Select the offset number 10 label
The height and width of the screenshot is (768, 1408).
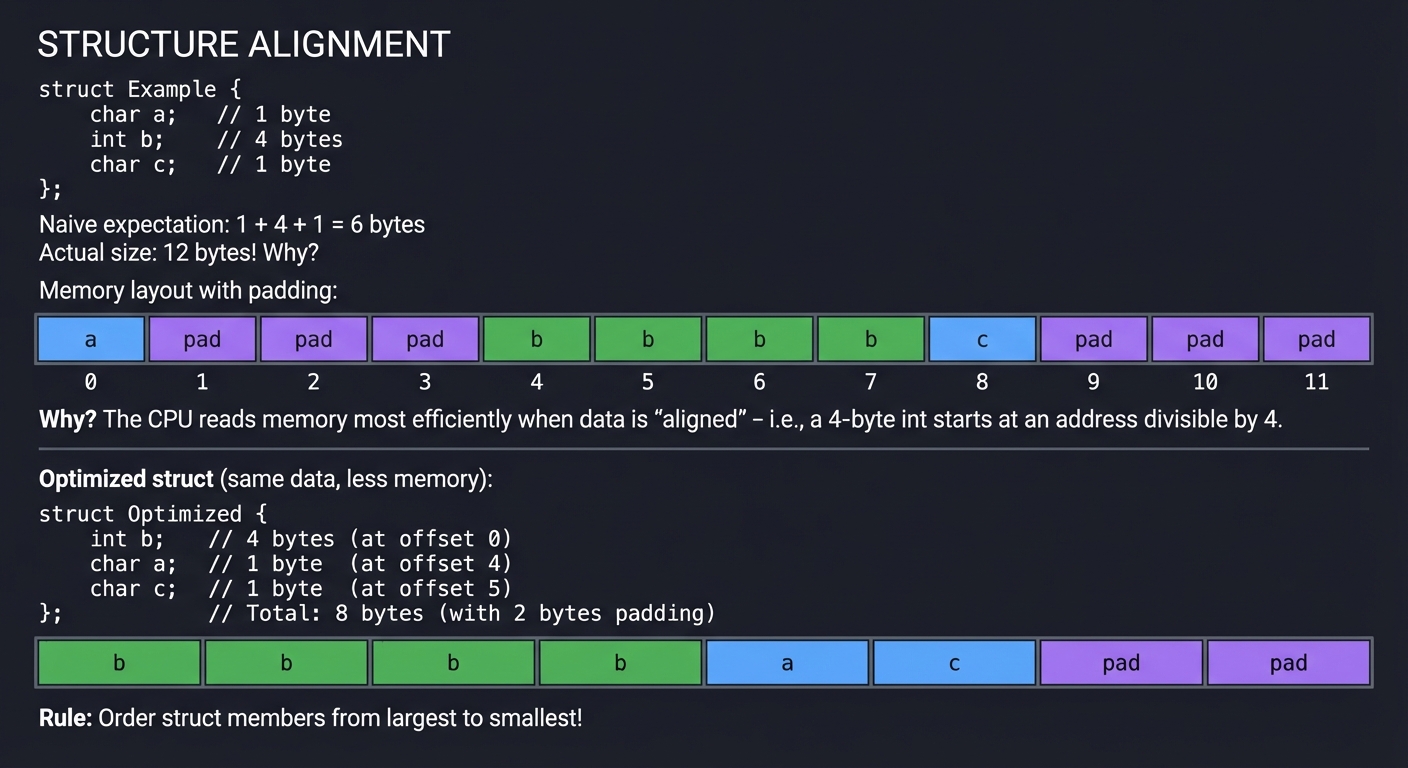[x=1205, y=381]
